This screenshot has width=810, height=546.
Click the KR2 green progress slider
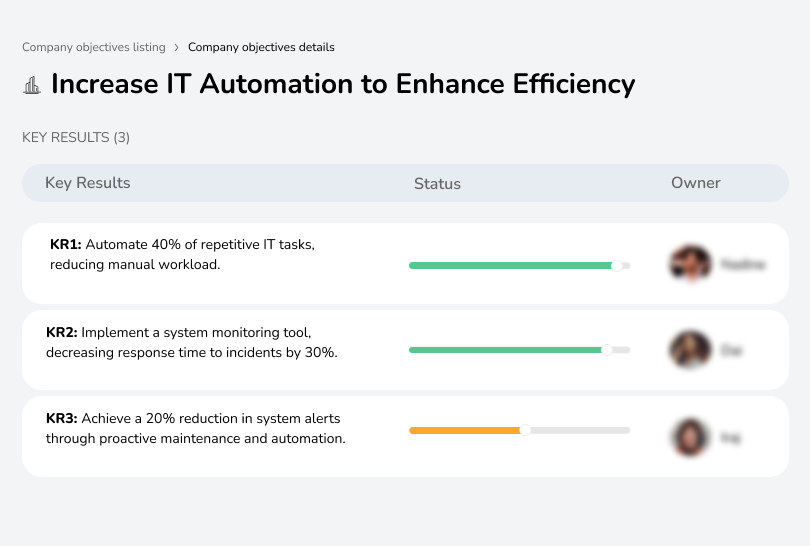519,350
